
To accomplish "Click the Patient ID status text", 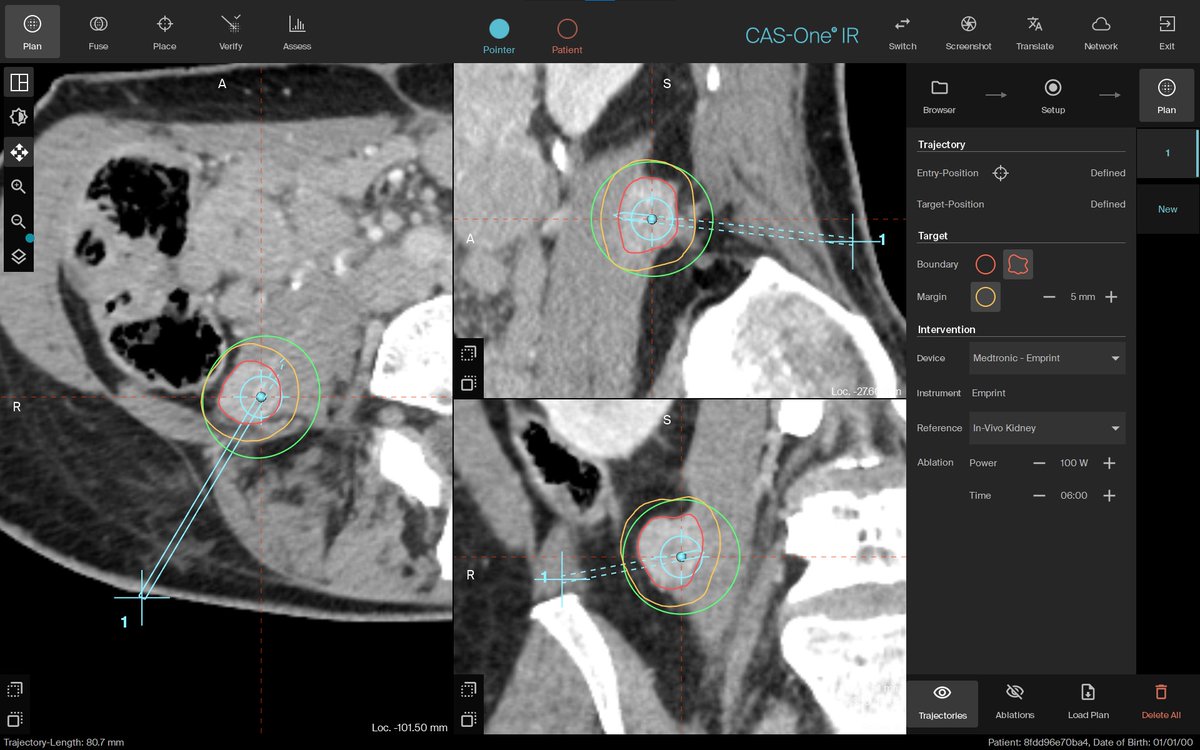I will coord(1090,742).
